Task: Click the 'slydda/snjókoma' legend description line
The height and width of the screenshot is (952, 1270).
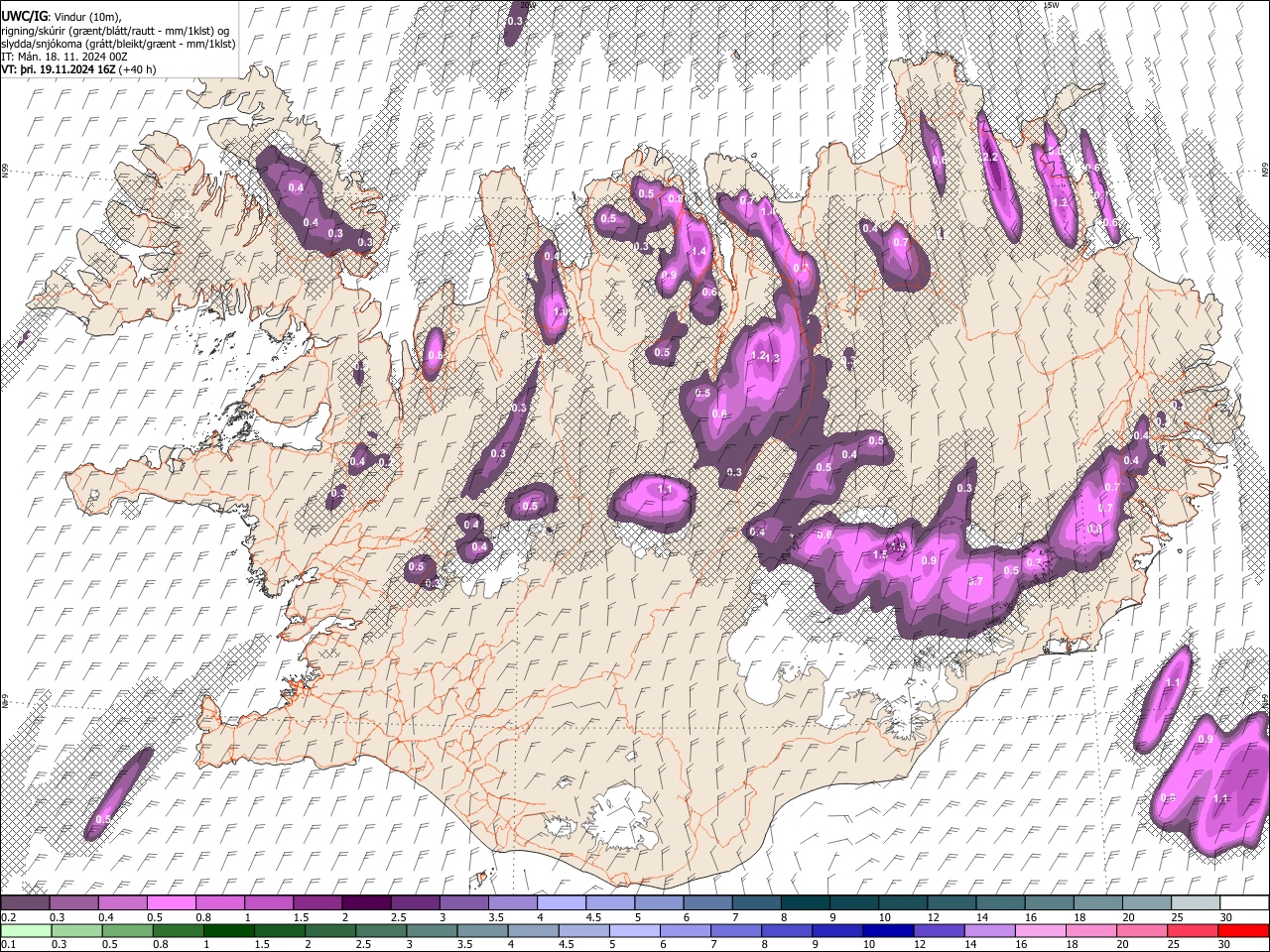Action: click(118, 44)
